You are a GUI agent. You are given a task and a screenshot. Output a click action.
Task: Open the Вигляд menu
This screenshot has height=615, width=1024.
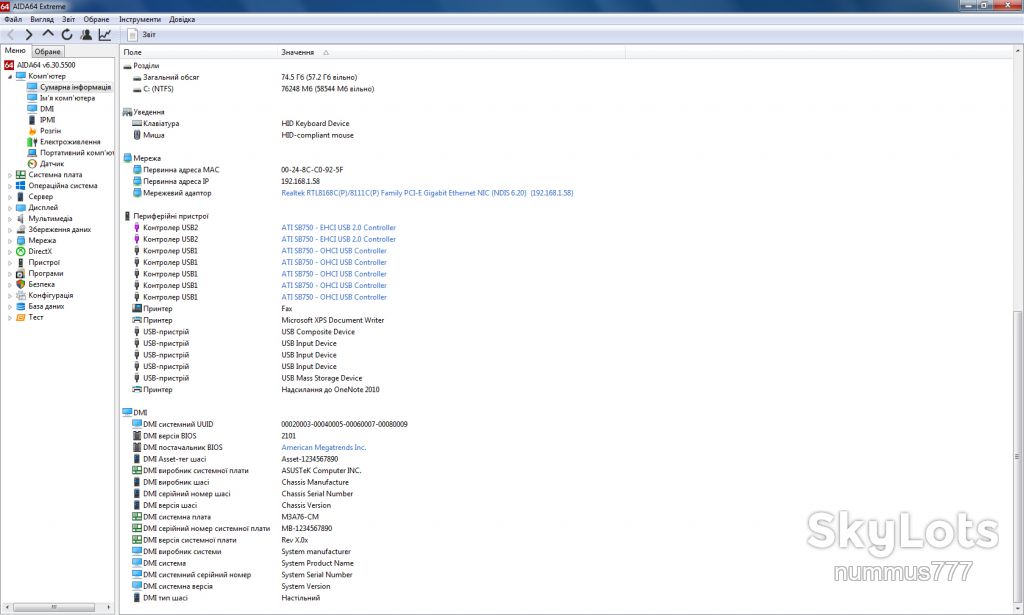point(42,20)
